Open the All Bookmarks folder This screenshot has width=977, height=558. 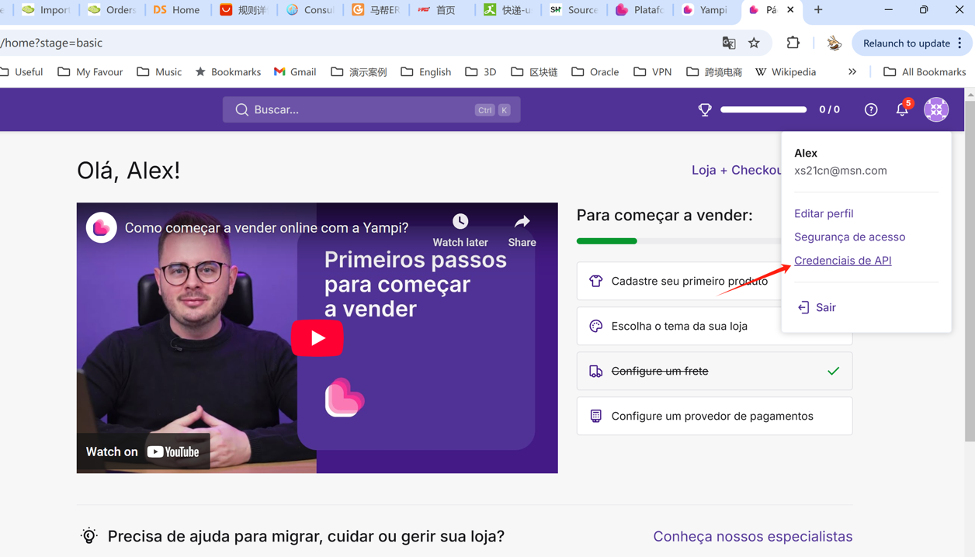[925, 72]
